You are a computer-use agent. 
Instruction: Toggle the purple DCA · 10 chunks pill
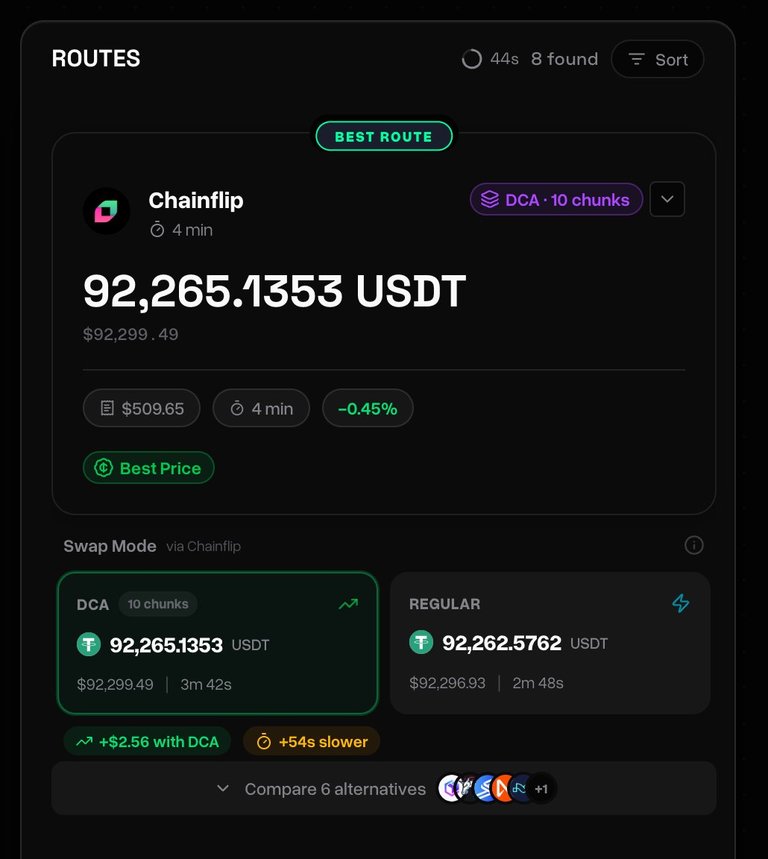pos(556,199)
